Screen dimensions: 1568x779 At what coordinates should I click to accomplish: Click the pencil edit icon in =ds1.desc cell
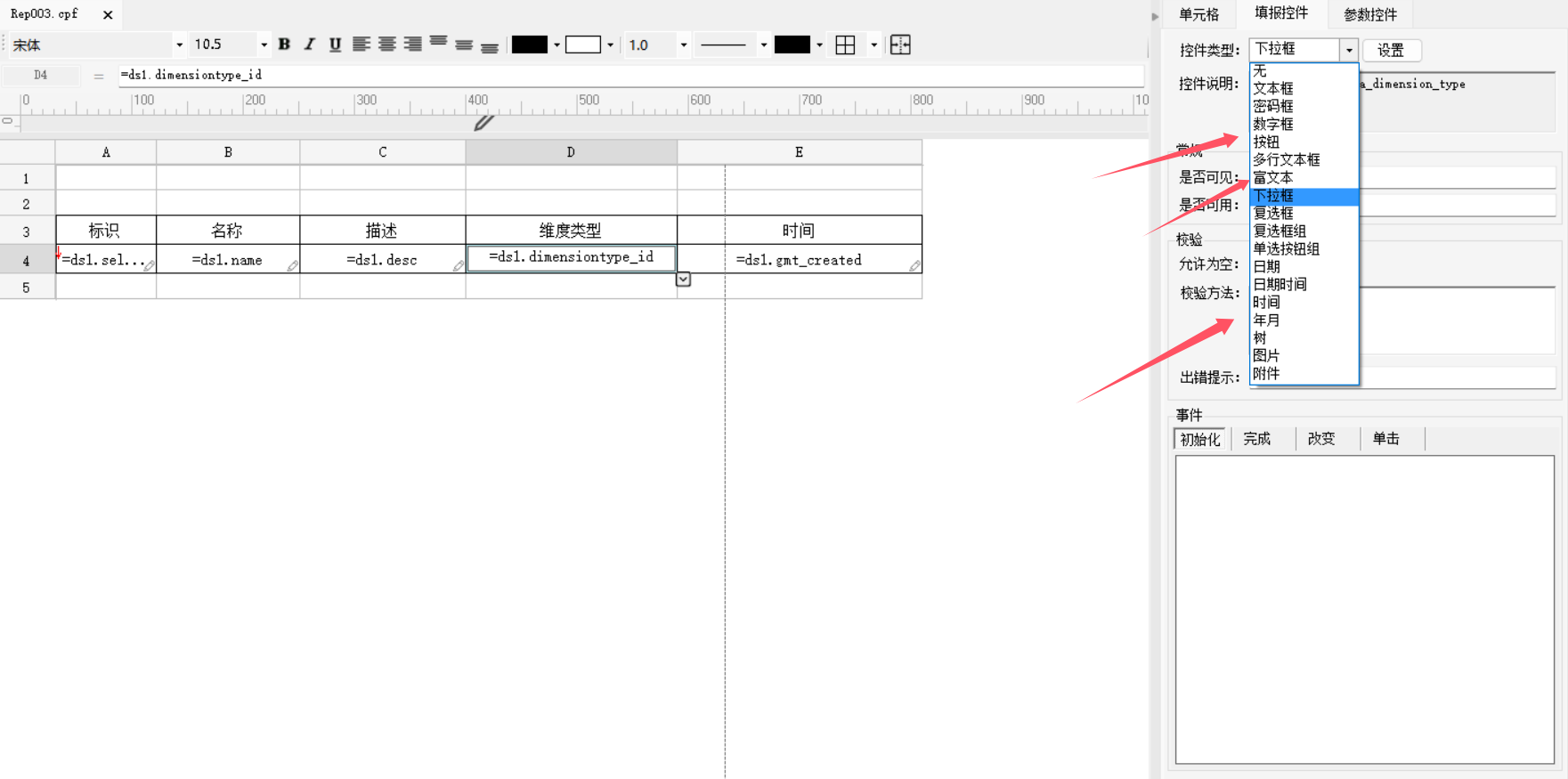[459, 265]
